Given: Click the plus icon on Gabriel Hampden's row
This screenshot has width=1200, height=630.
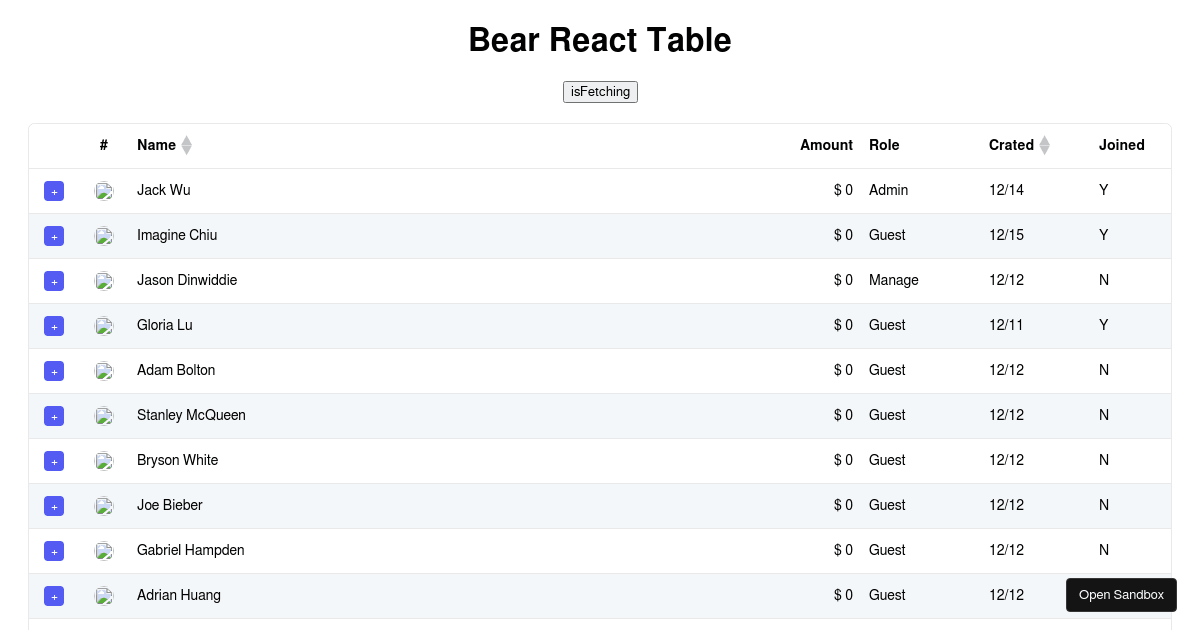Looking at the screenshot, I should [x=54, y=551].
